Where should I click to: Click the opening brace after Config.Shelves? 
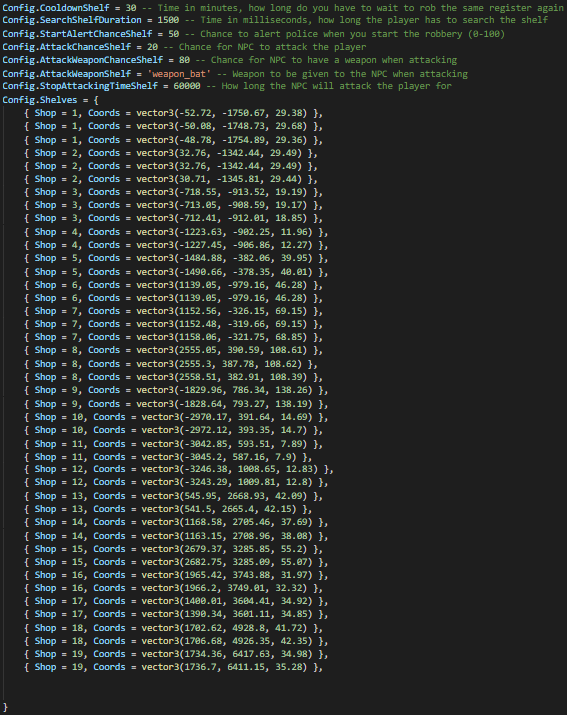click(x=96, y=100)
